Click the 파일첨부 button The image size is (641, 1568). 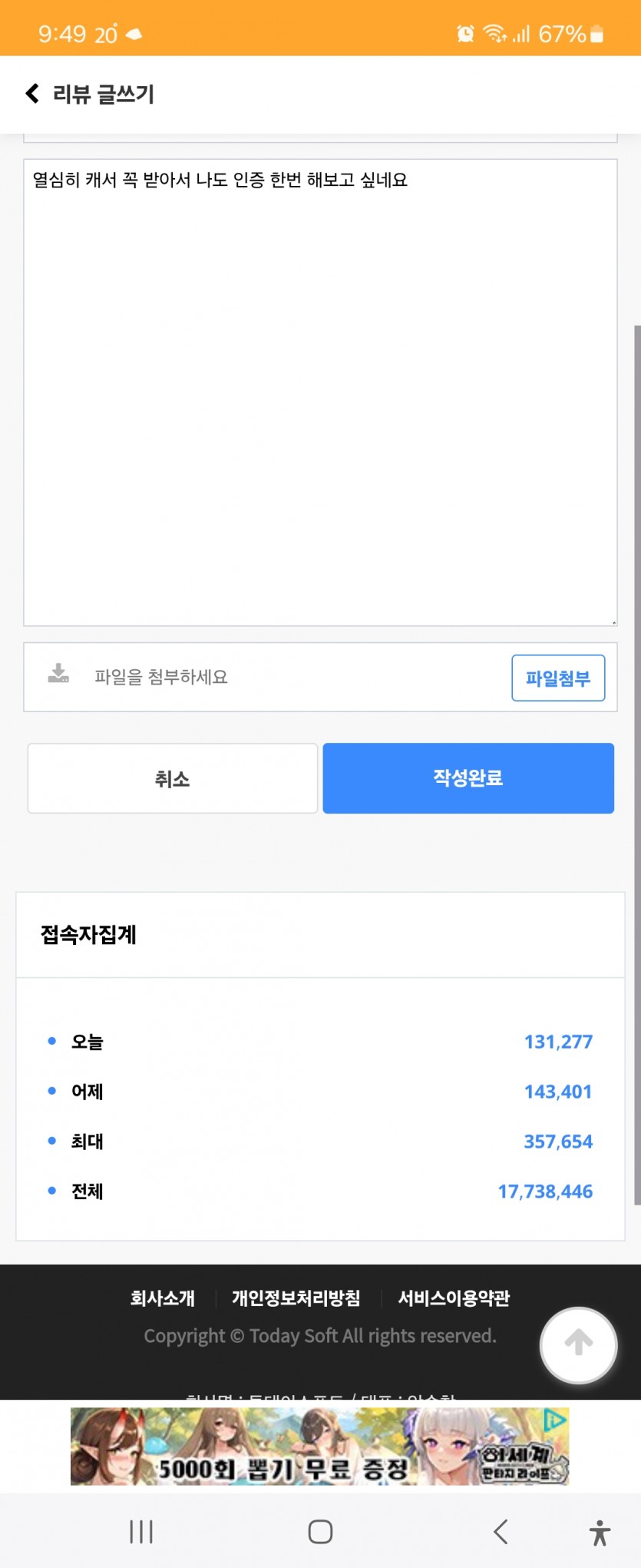point(558,678)
